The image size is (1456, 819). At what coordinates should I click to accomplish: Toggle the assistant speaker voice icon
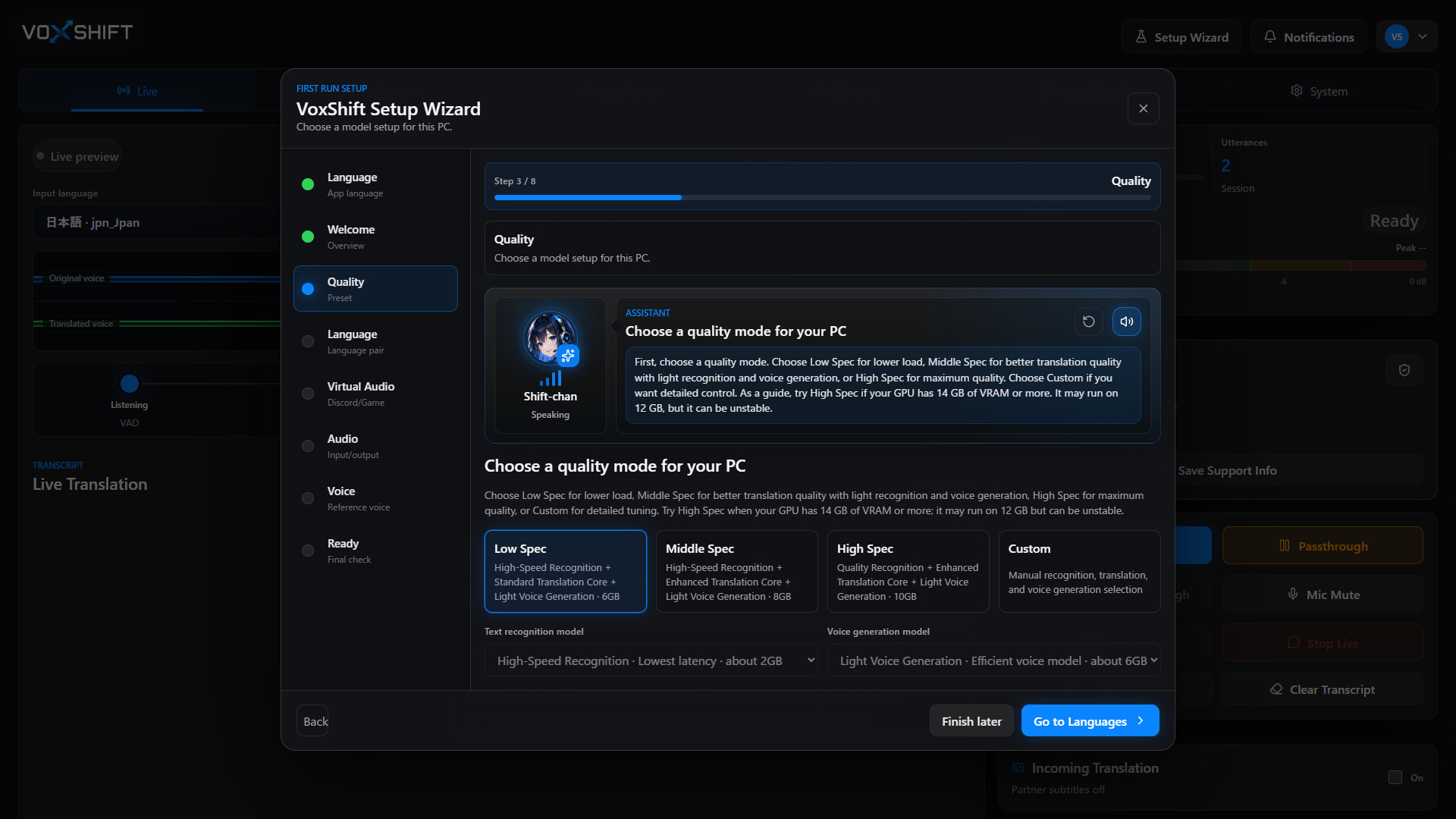tap(1127, 322)
